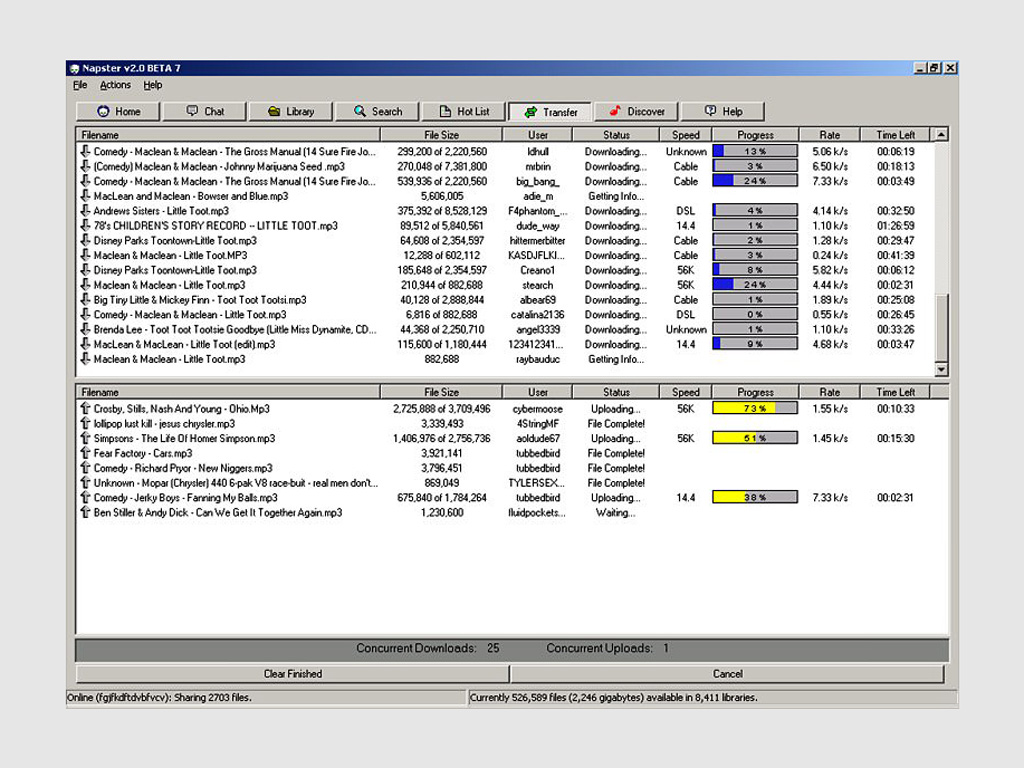Click upload icon for Unknown - Mopar (Chrysler) 440
Image resolution: width=1024 pixels, height=768 pixels.
click(85, 483)
